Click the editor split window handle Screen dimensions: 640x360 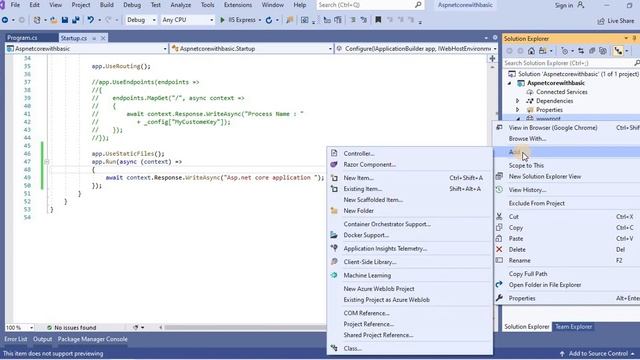(x=492, y=59)
